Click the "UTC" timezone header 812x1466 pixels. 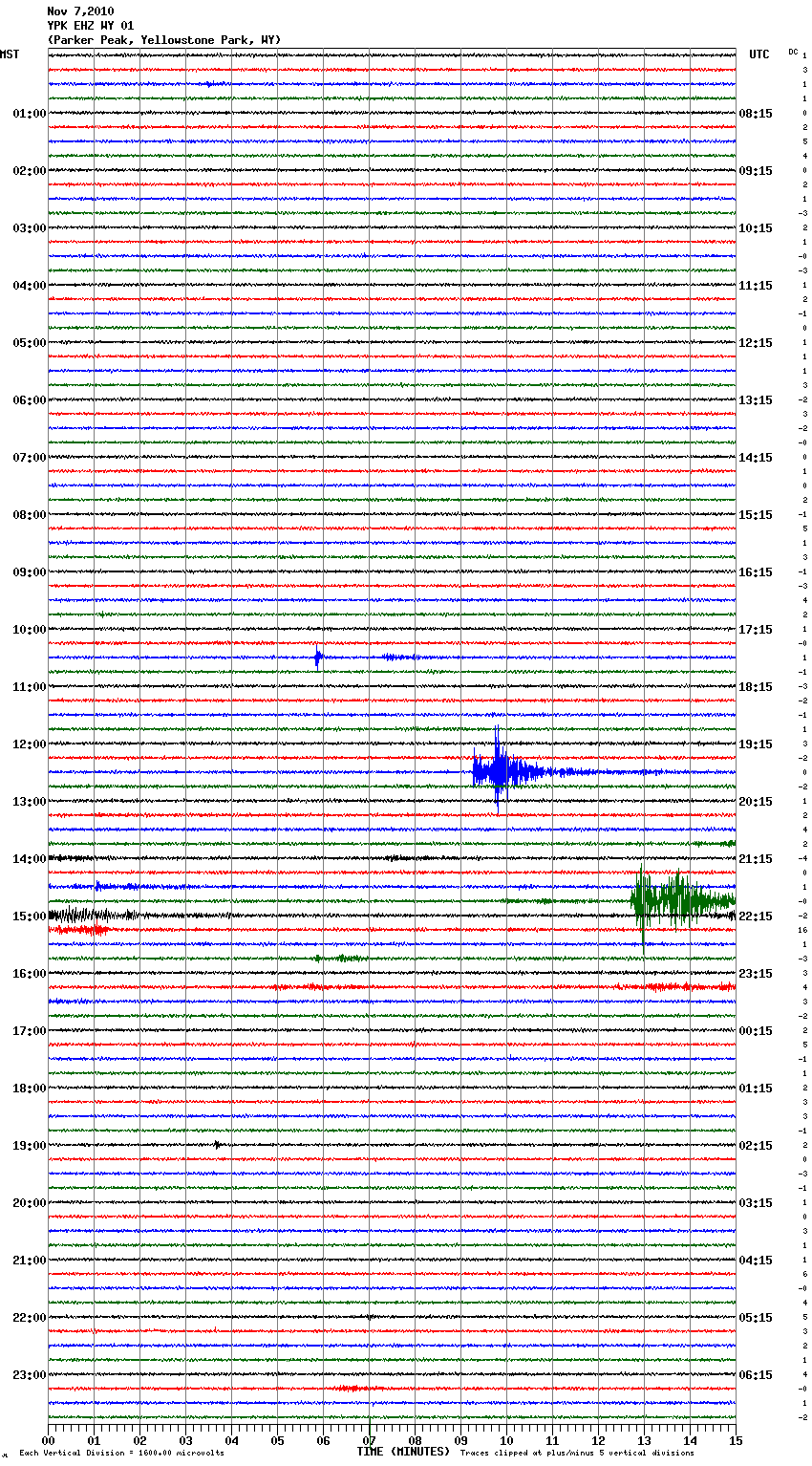click(x=759, y=54)
